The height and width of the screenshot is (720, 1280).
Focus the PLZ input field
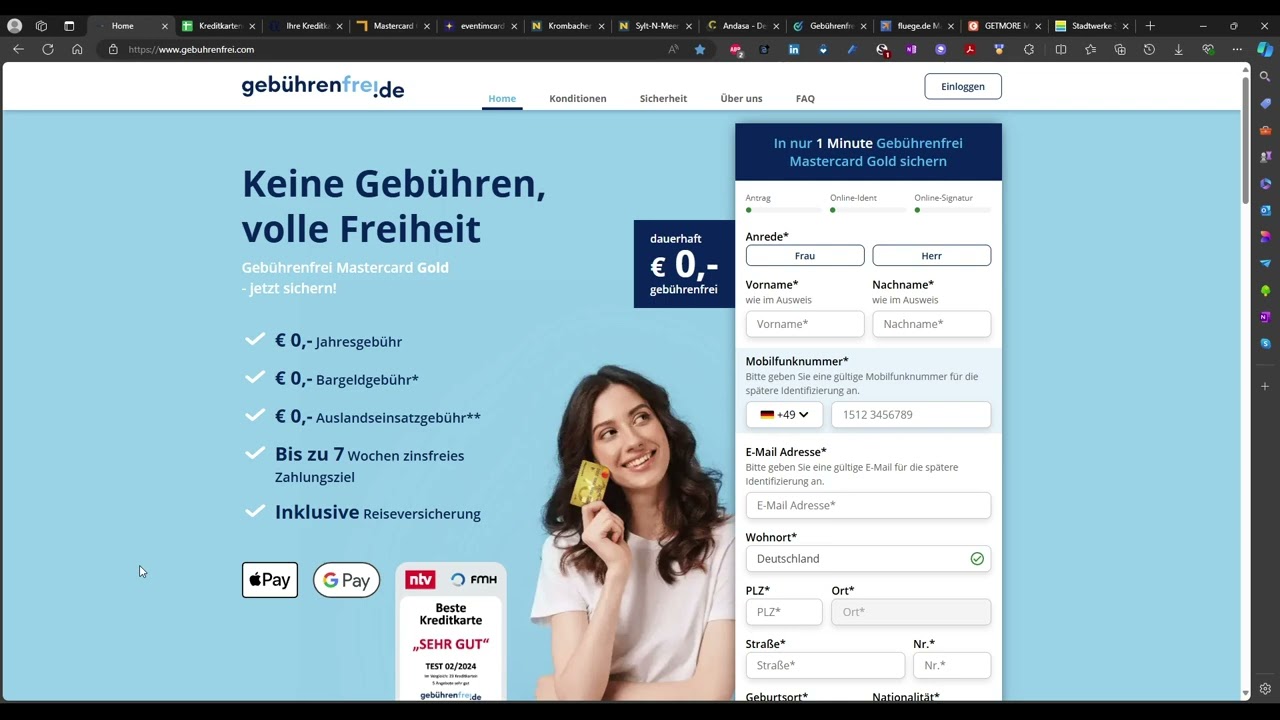[784, 612]
